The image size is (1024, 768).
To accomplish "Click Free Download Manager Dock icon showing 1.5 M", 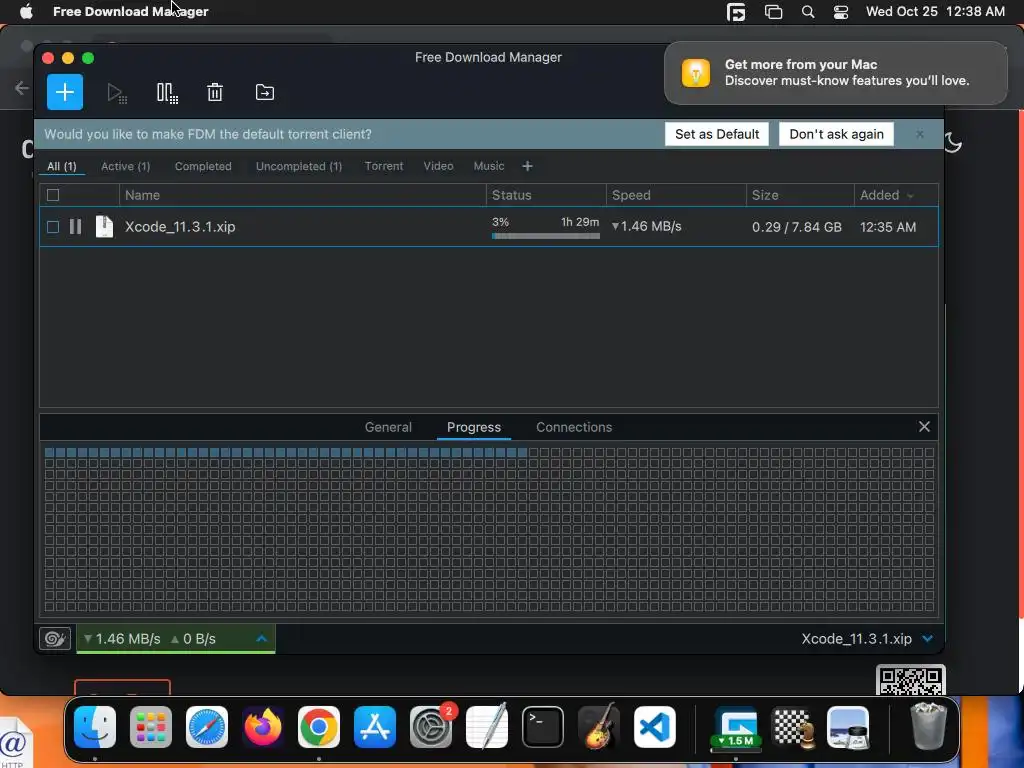I will click(736, 727).
